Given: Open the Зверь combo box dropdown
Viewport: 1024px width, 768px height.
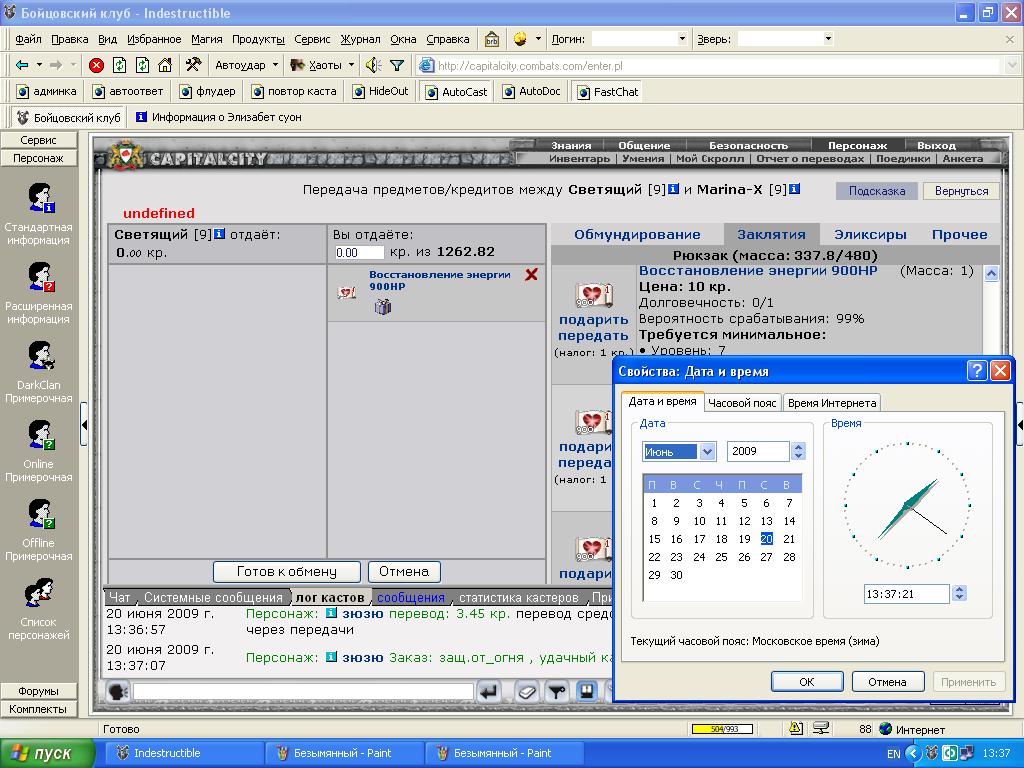Looking at the screenshot, I should [x=828, y=39].
